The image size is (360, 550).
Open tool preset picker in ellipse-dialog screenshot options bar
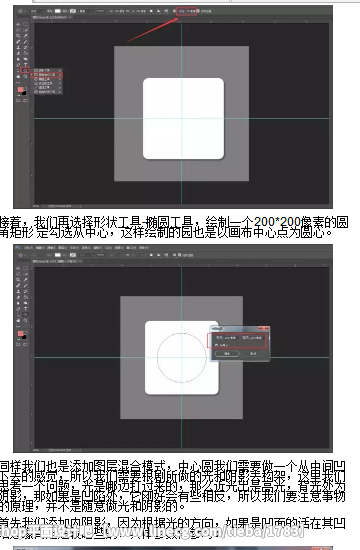pyautogui.click(x=21, y=255)
